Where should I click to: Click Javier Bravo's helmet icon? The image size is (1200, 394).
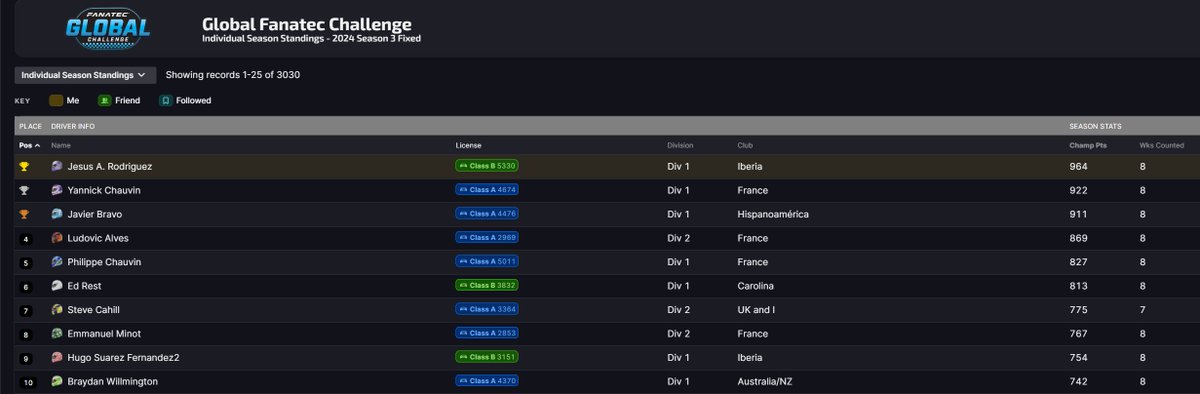coord(57,214)
